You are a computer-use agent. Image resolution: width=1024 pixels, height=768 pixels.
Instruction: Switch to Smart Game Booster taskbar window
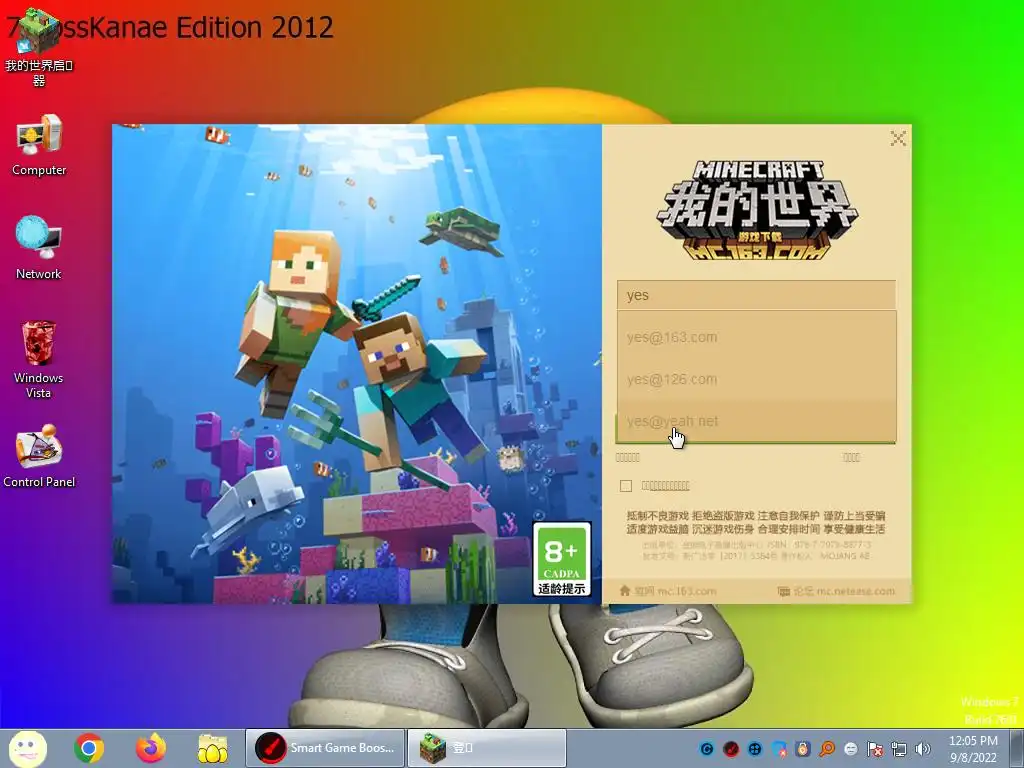(x=325, y=748)
